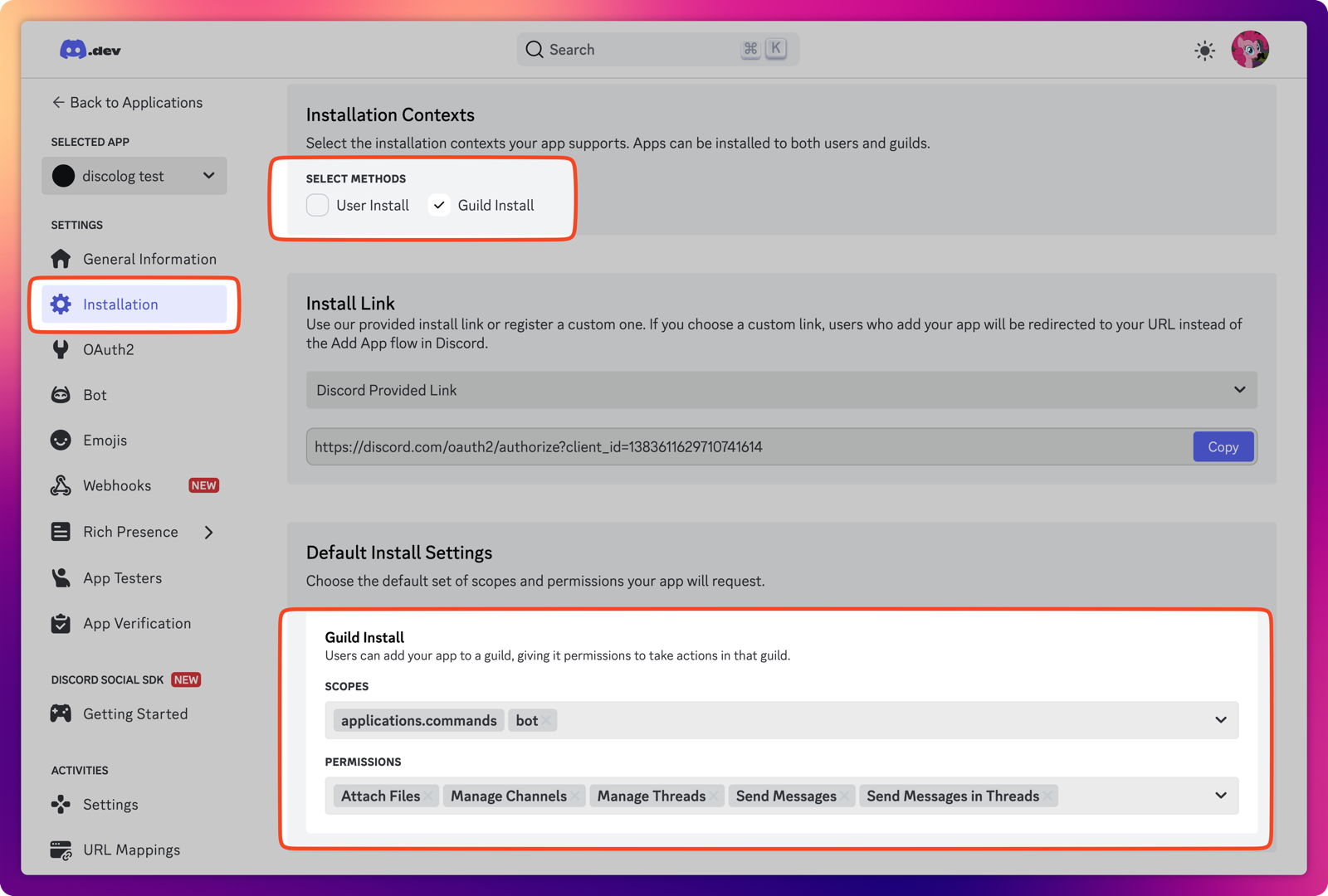Image resolution: width=1328 pixels, height=896 pixels.
Task: Click the Getting Started gamepad icon
Action: [61, 713]
